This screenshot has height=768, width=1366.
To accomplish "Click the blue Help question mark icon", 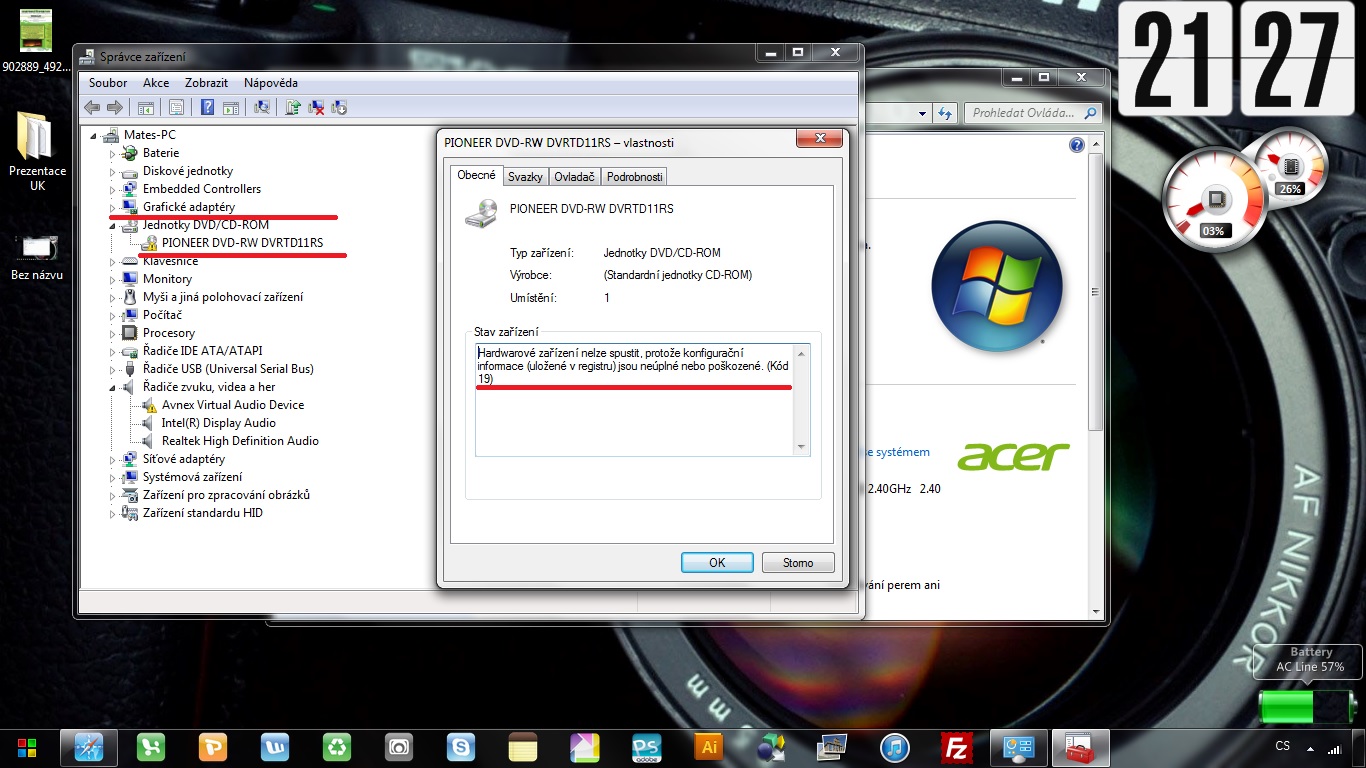I will pyautogui.click(x=207, y=107).
